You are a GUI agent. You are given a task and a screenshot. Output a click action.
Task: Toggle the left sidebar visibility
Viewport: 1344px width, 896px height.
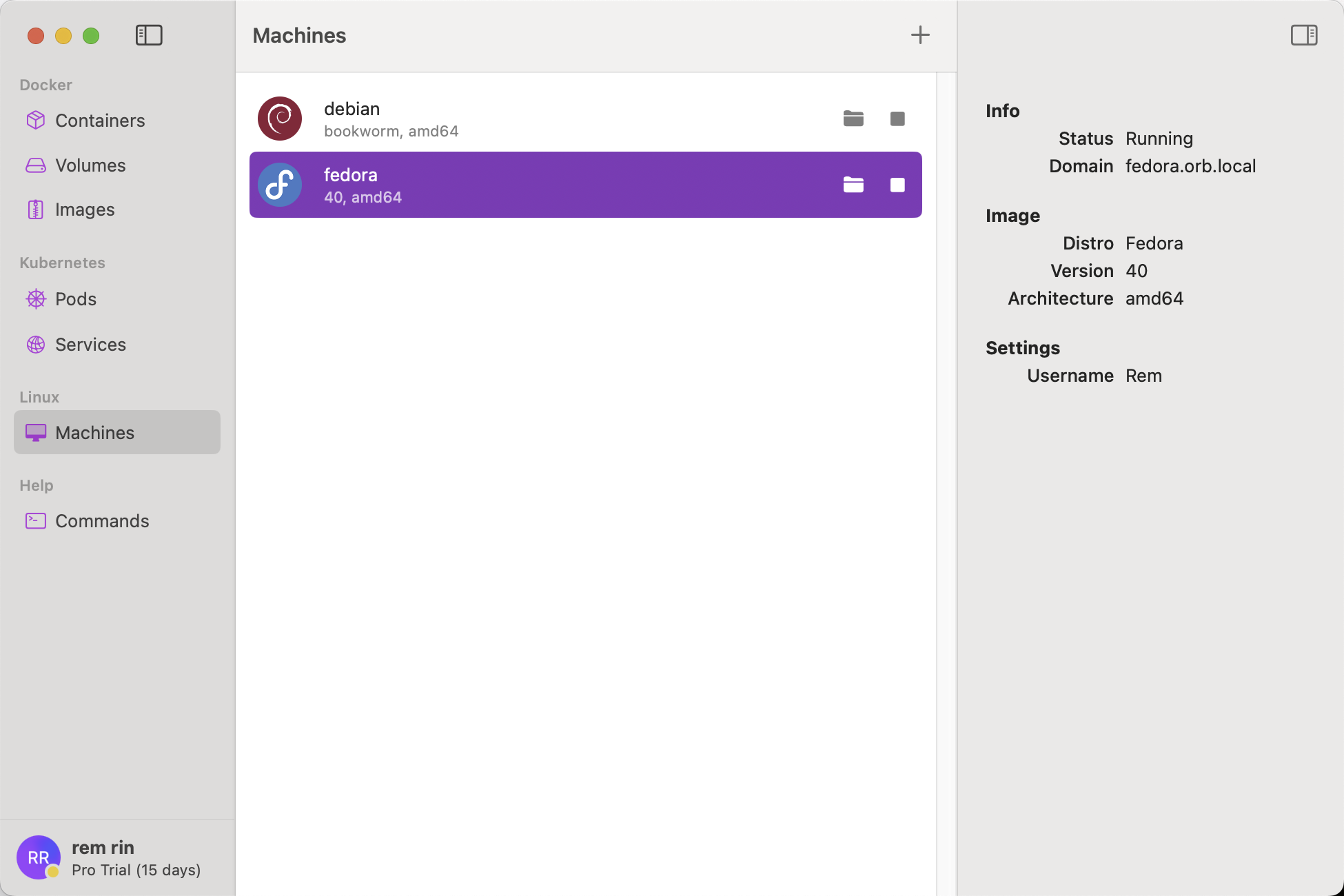(149, 35)
